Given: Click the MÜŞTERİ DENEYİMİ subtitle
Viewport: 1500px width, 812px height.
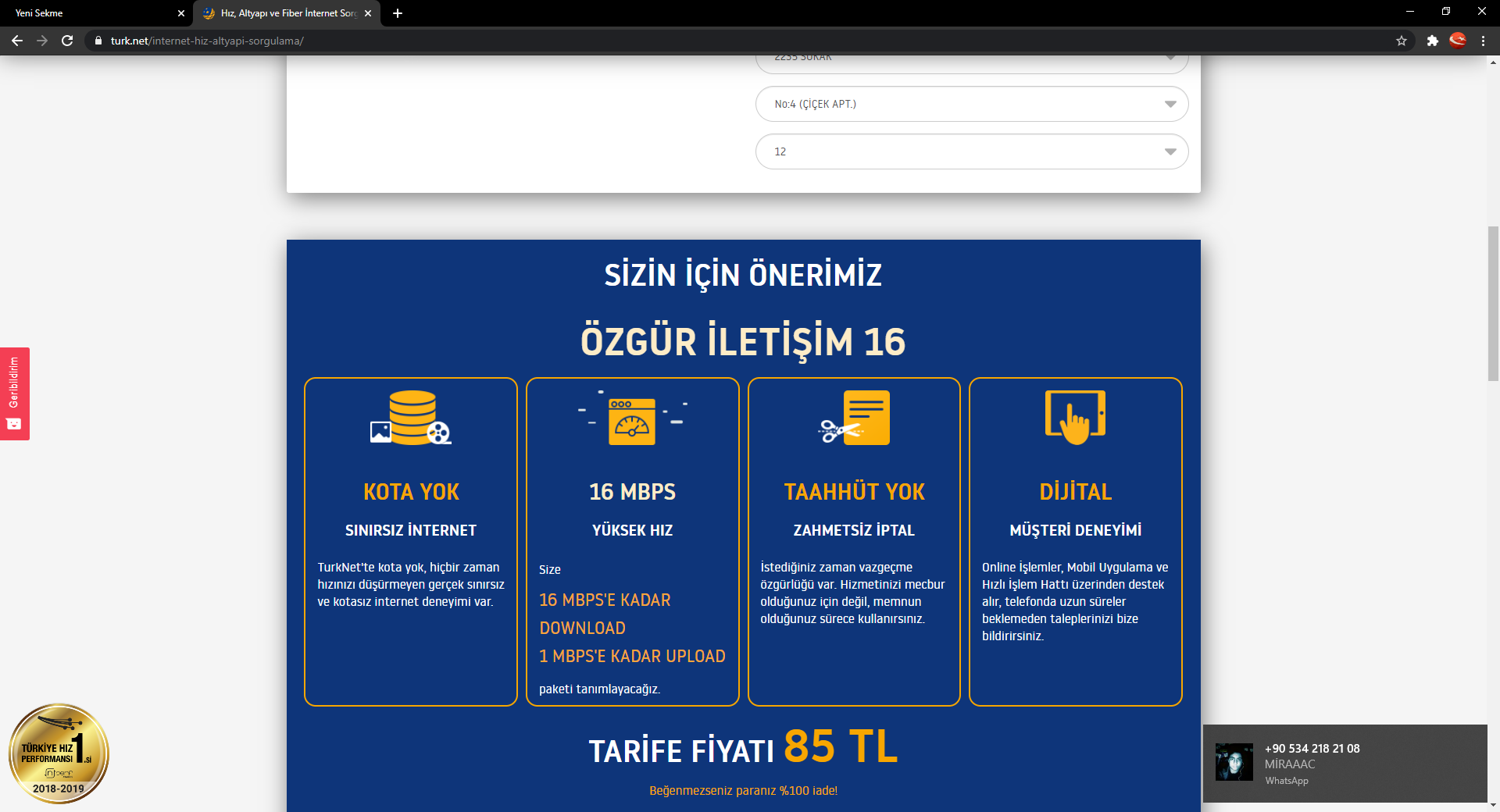Looking at the screenshot, I should (x=1076, y=530).
